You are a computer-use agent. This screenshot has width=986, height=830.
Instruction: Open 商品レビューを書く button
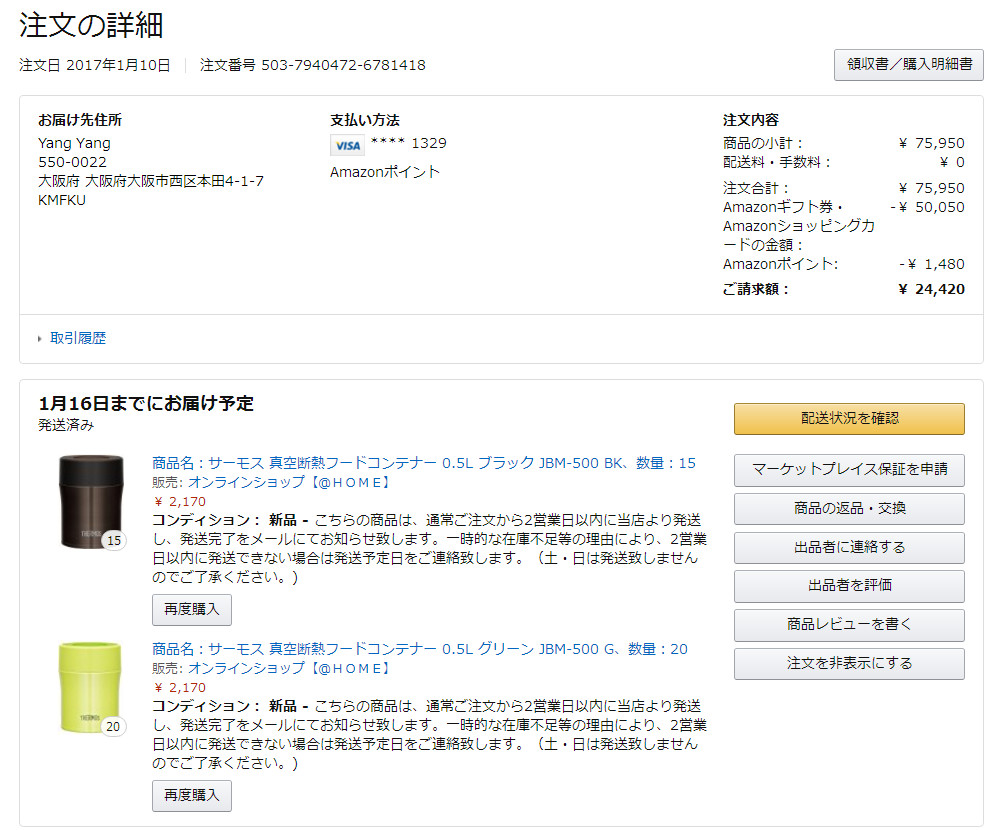point(848,624)
